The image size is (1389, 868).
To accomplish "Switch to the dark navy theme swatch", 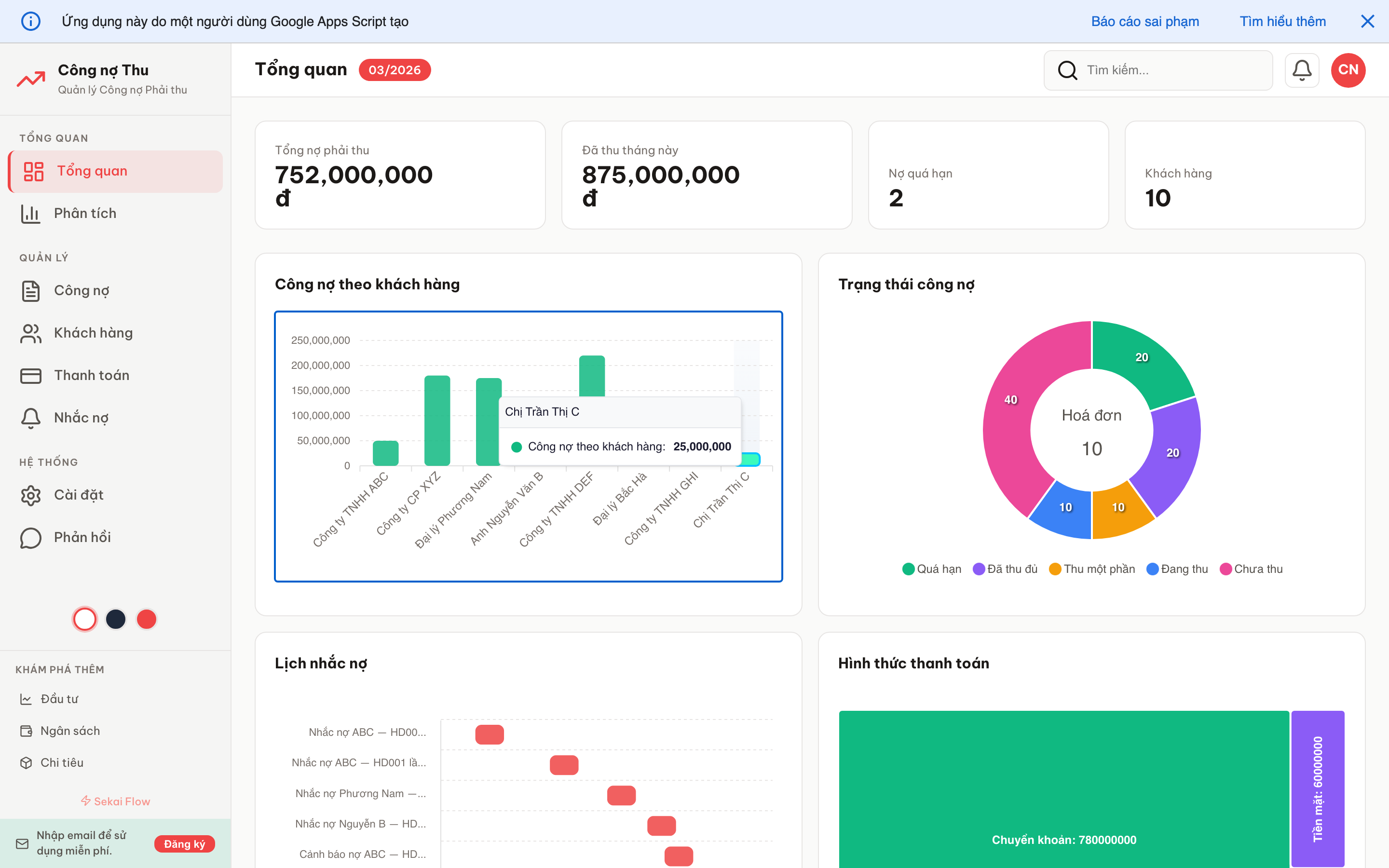I will [116, 619].
